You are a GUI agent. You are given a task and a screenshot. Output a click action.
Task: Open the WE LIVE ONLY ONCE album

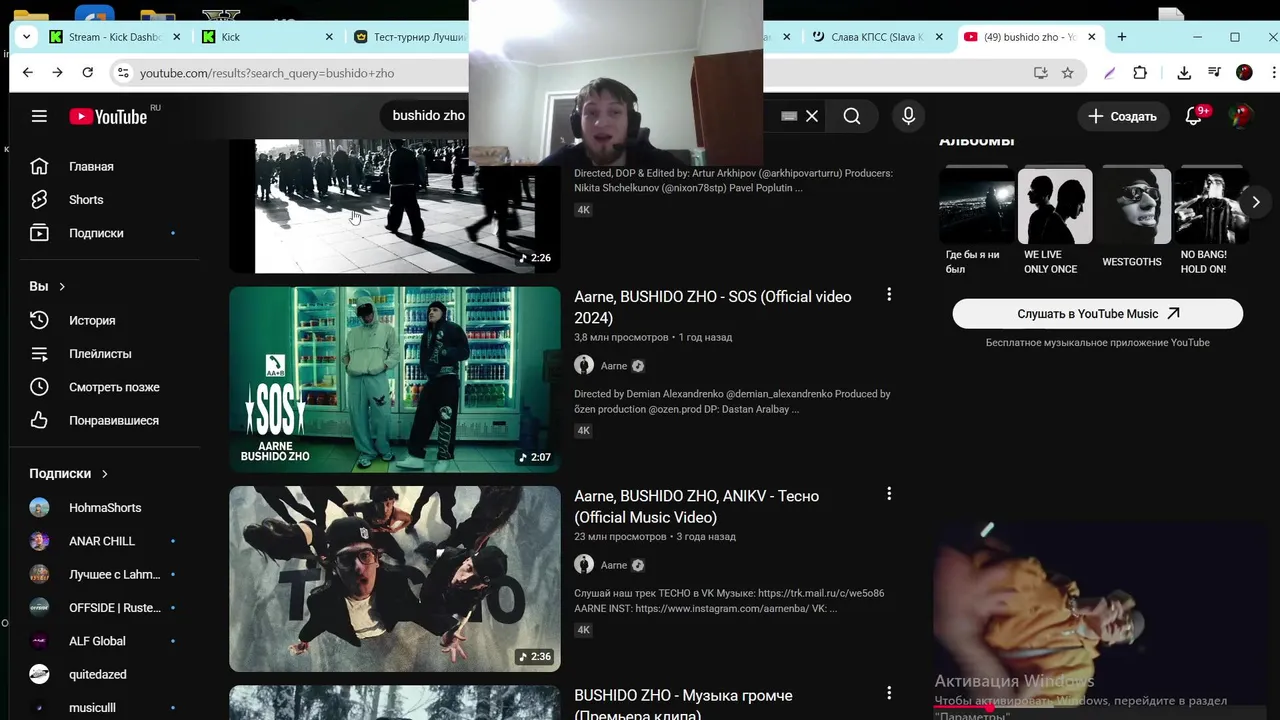(x=1054, y=221)
